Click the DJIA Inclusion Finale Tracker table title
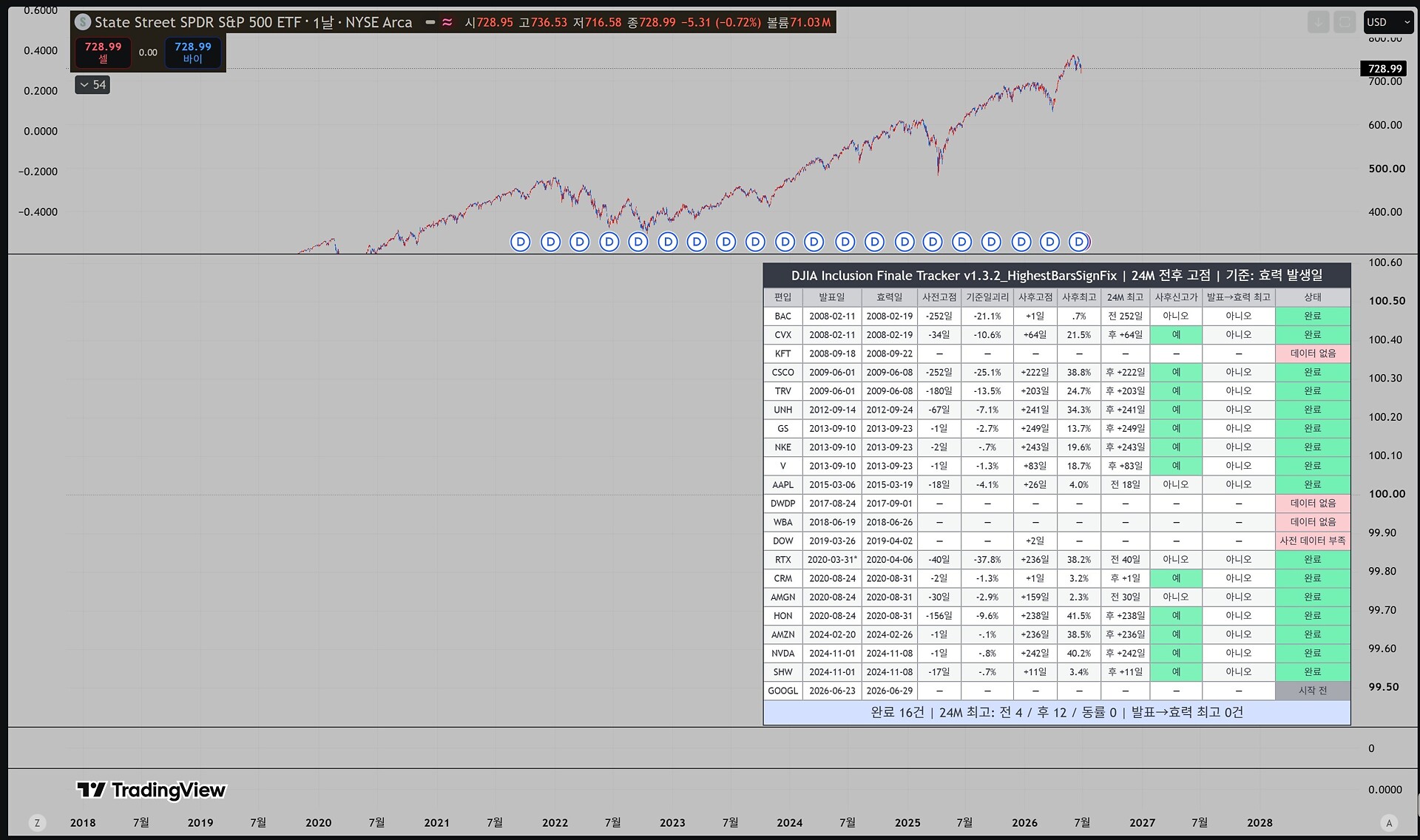The image size is (1420, 840). tap(1057, 276)
